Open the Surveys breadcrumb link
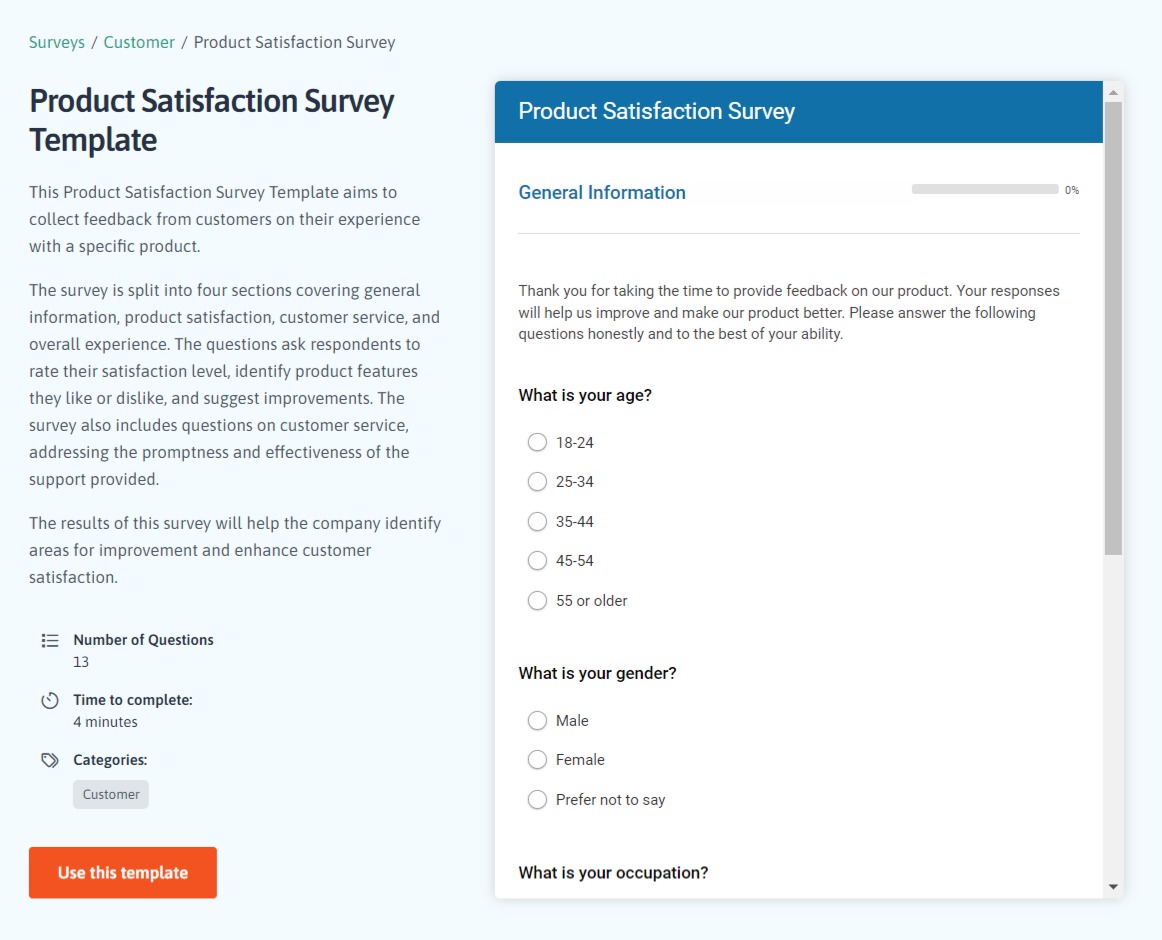 click(x=57, y=42)
